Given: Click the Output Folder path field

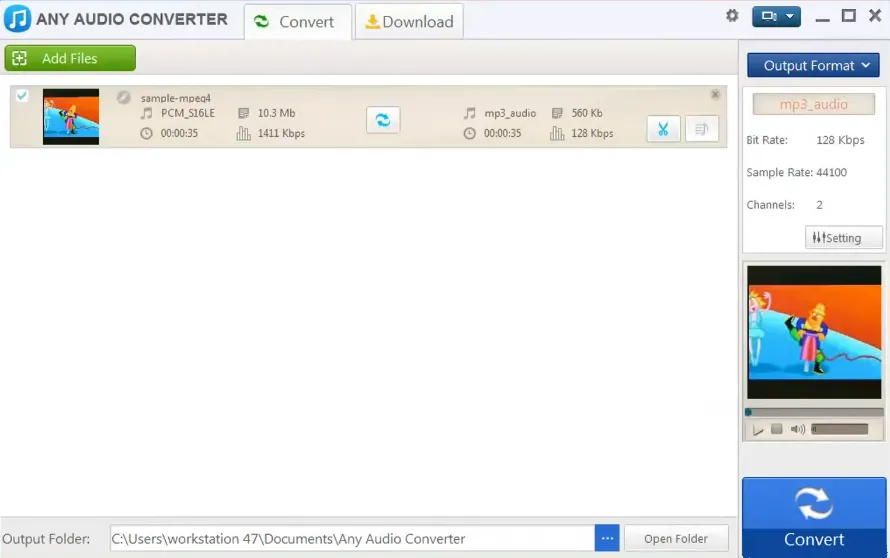Looking at the screenshot, I should [x=352, y=538].
